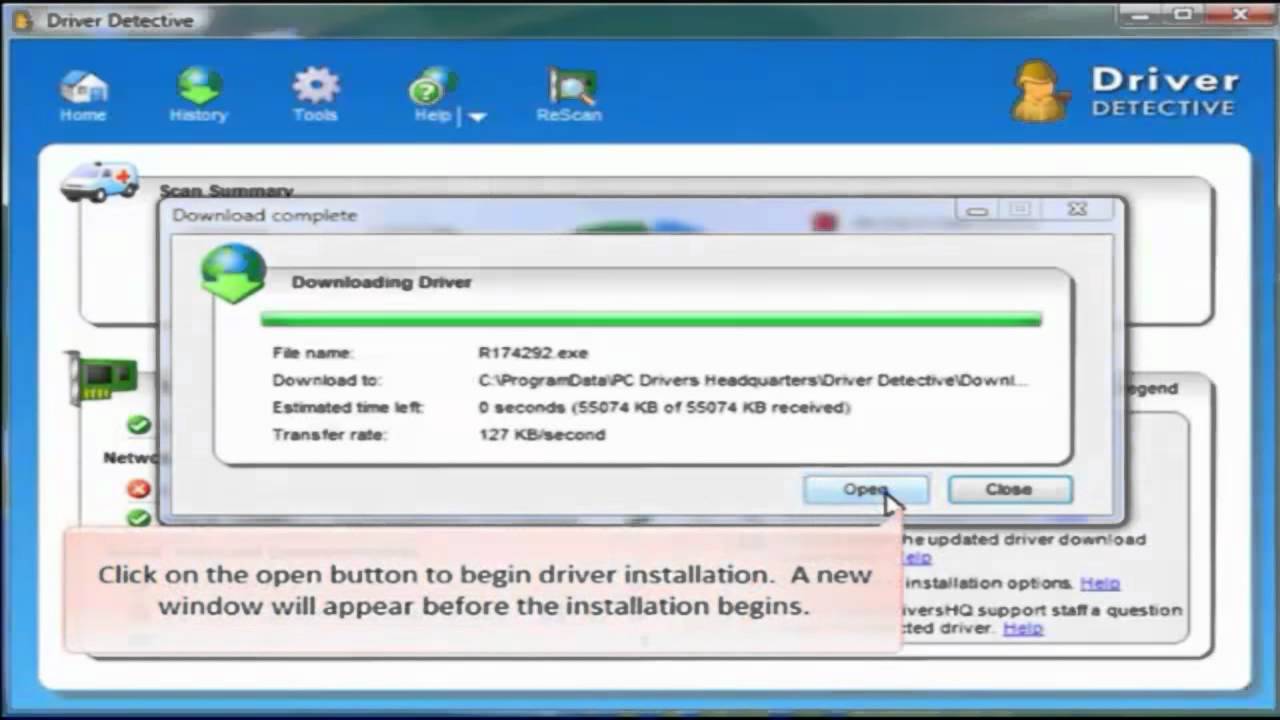This screenshot has width=1280, height=720.
Task: Minimize the Download complete dialog
Action: [x=977, y=210]
